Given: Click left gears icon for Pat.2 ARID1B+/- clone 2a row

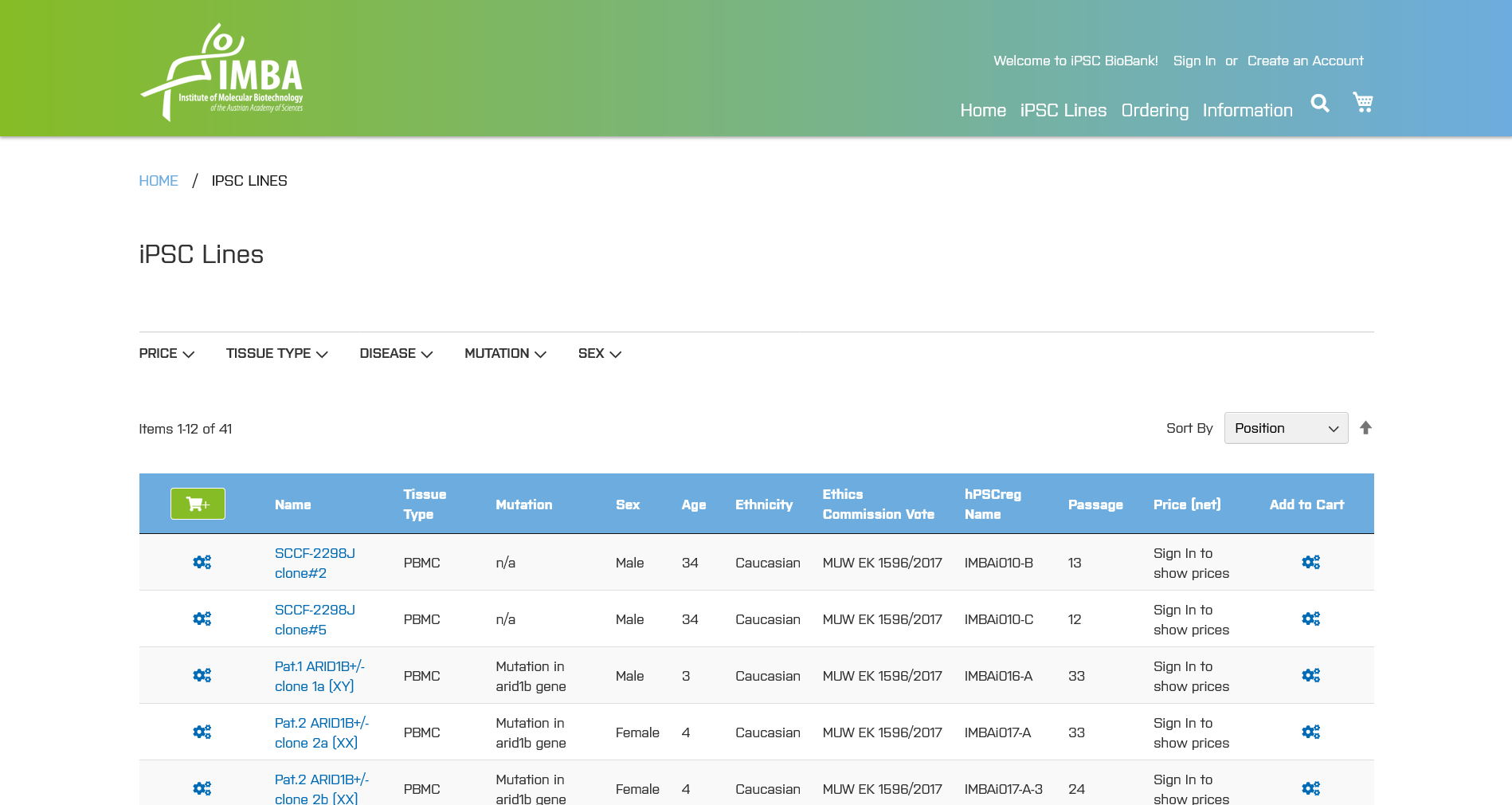Looking at the screenshot, I should (202, 732).
